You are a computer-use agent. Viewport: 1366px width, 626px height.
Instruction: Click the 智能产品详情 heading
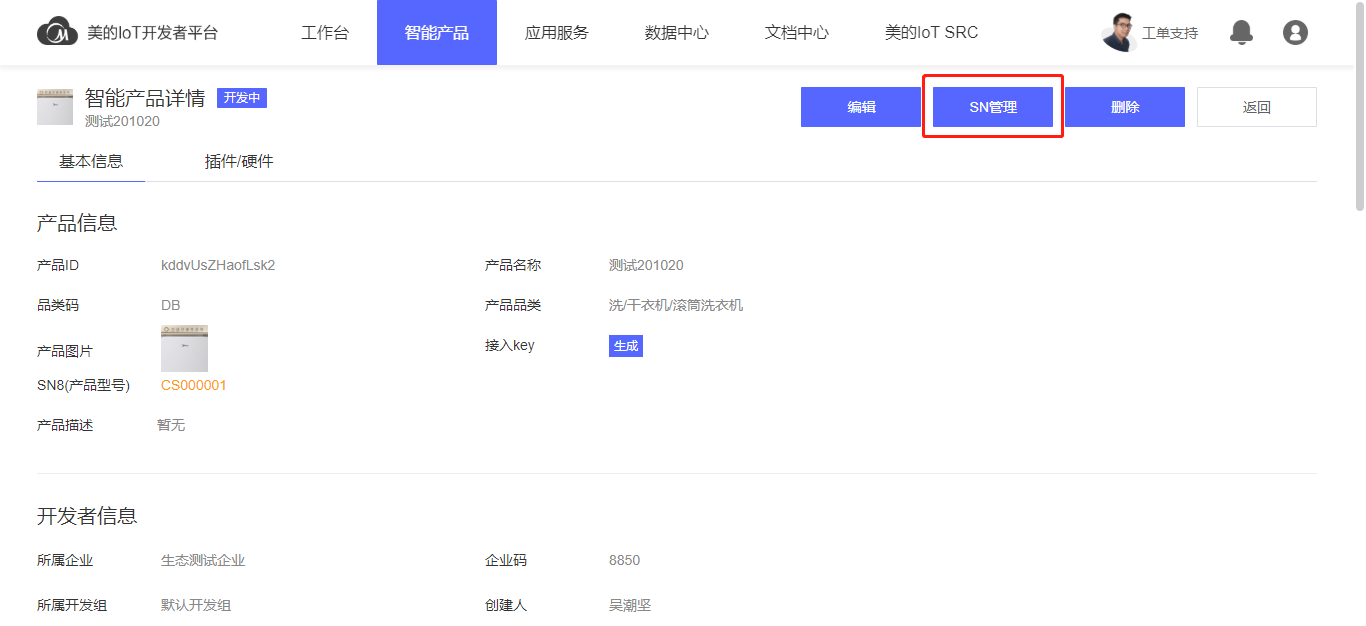(x=145, y=98)
